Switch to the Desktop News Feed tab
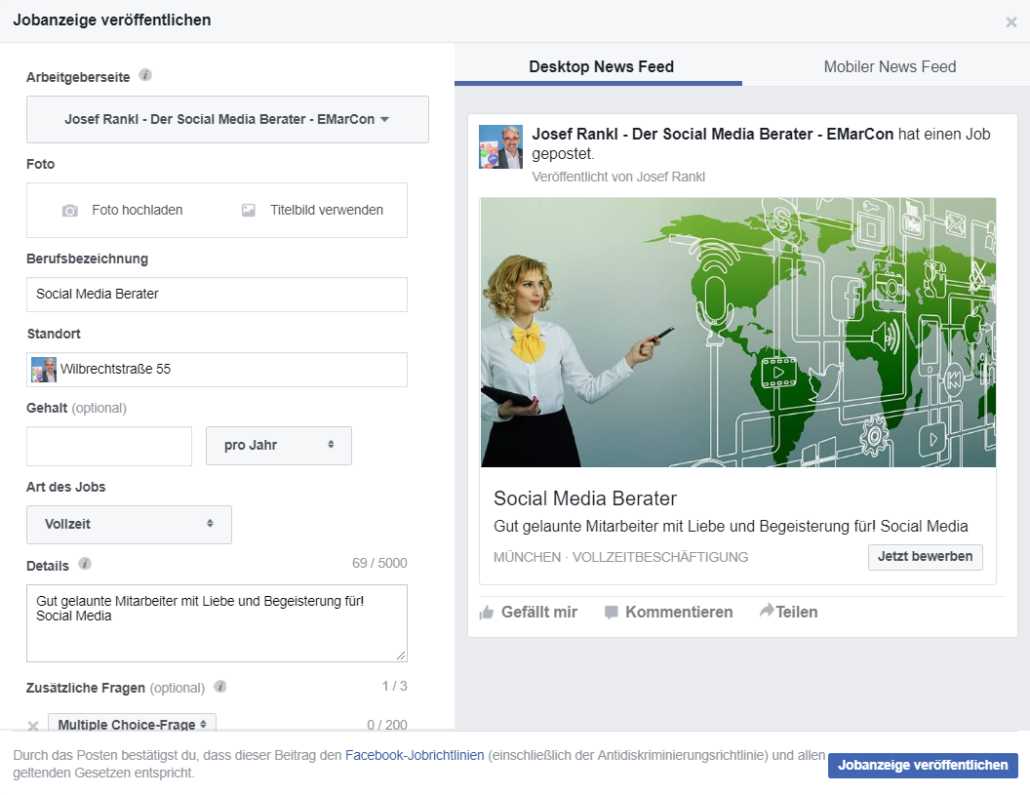Screen dimensions: 1030x795 (601, 66)
